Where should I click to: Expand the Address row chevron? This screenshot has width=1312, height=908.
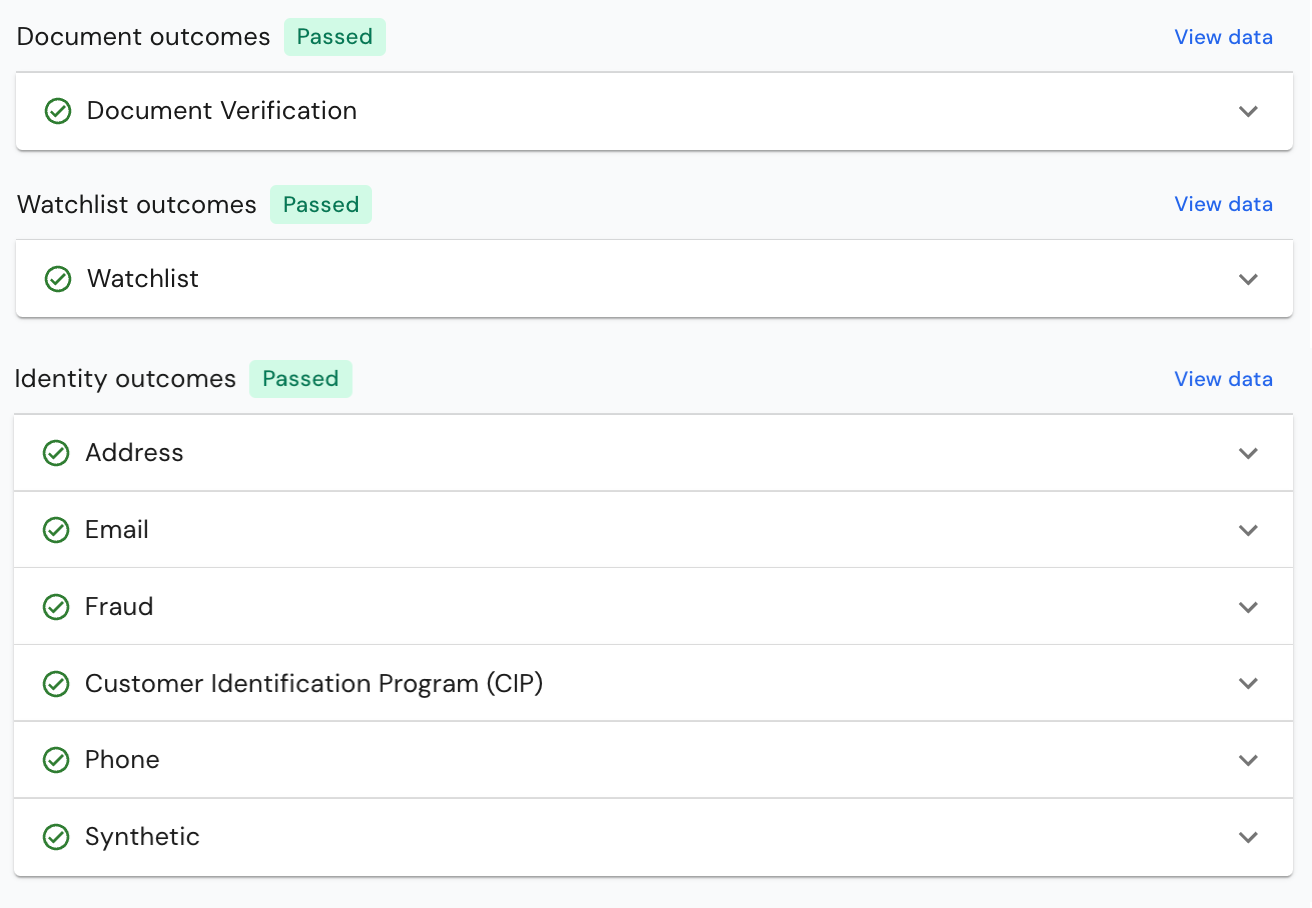(x=1248, y=453)
